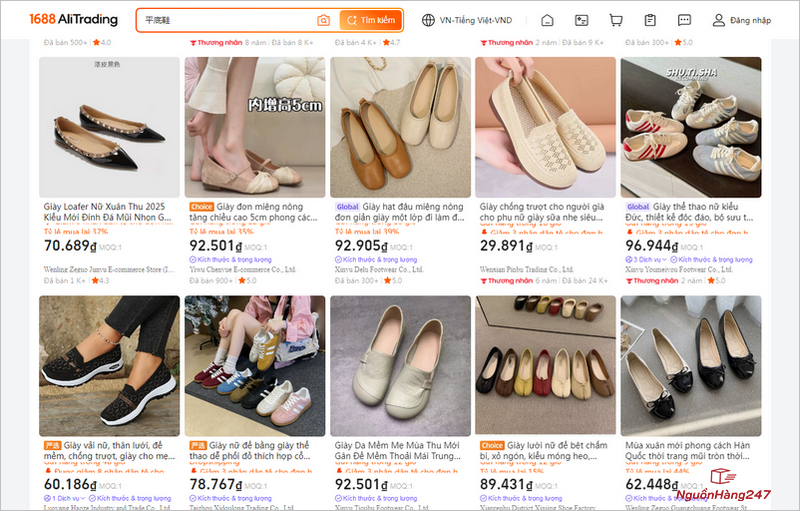The width and height of the screenshot is (800, 511).
Task: Open the image gallery icon in header
Action: pyautogui.click(x=582, y=20)
